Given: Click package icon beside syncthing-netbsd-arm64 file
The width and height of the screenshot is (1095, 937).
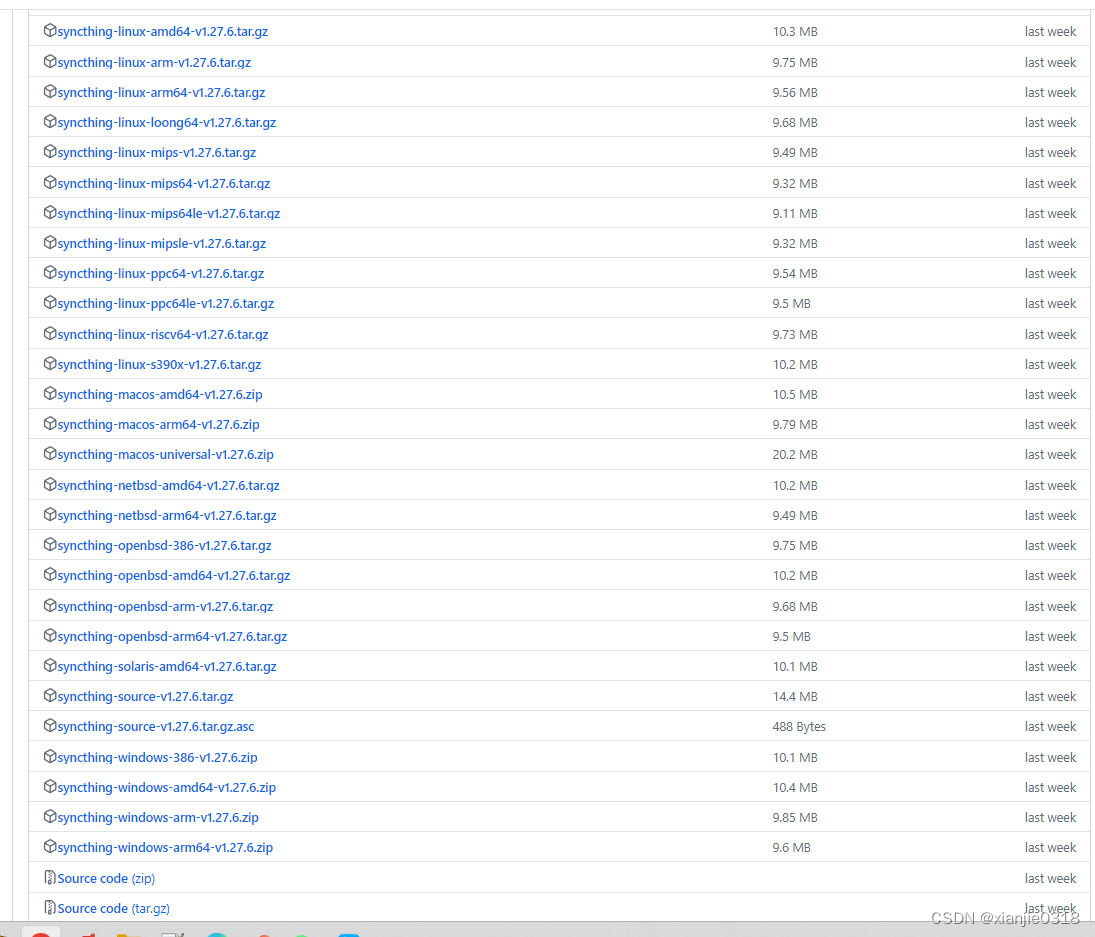Looking at the screenshot, I should pyautogui.click(x=50, y=515).
